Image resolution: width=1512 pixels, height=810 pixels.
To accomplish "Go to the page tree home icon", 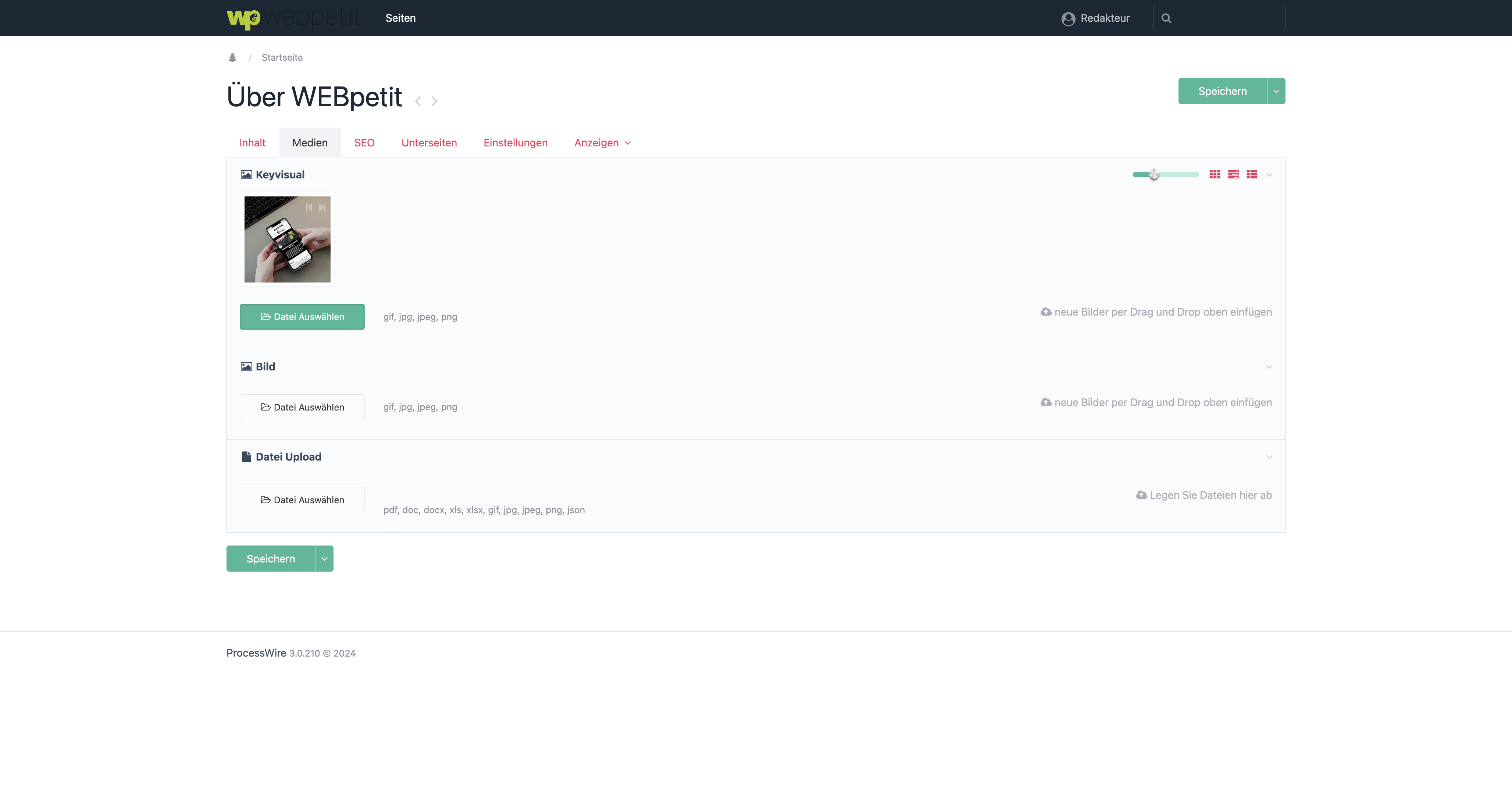I will (232, 57).
